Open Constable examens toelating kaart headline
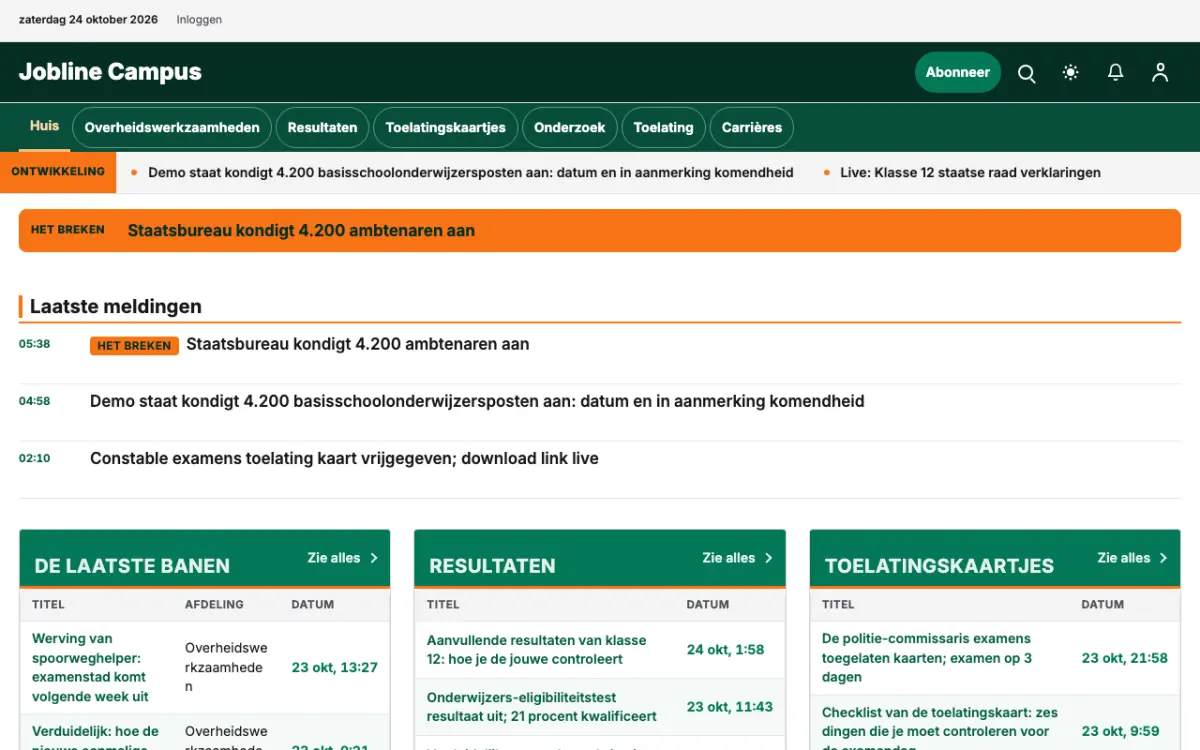 344,458
